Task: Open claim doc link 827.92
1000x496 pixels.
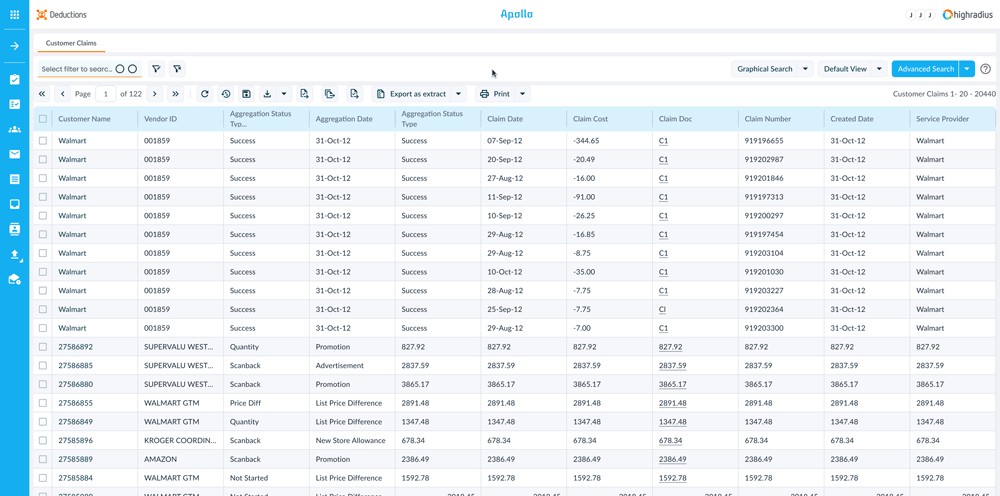Action: (670, 347)
